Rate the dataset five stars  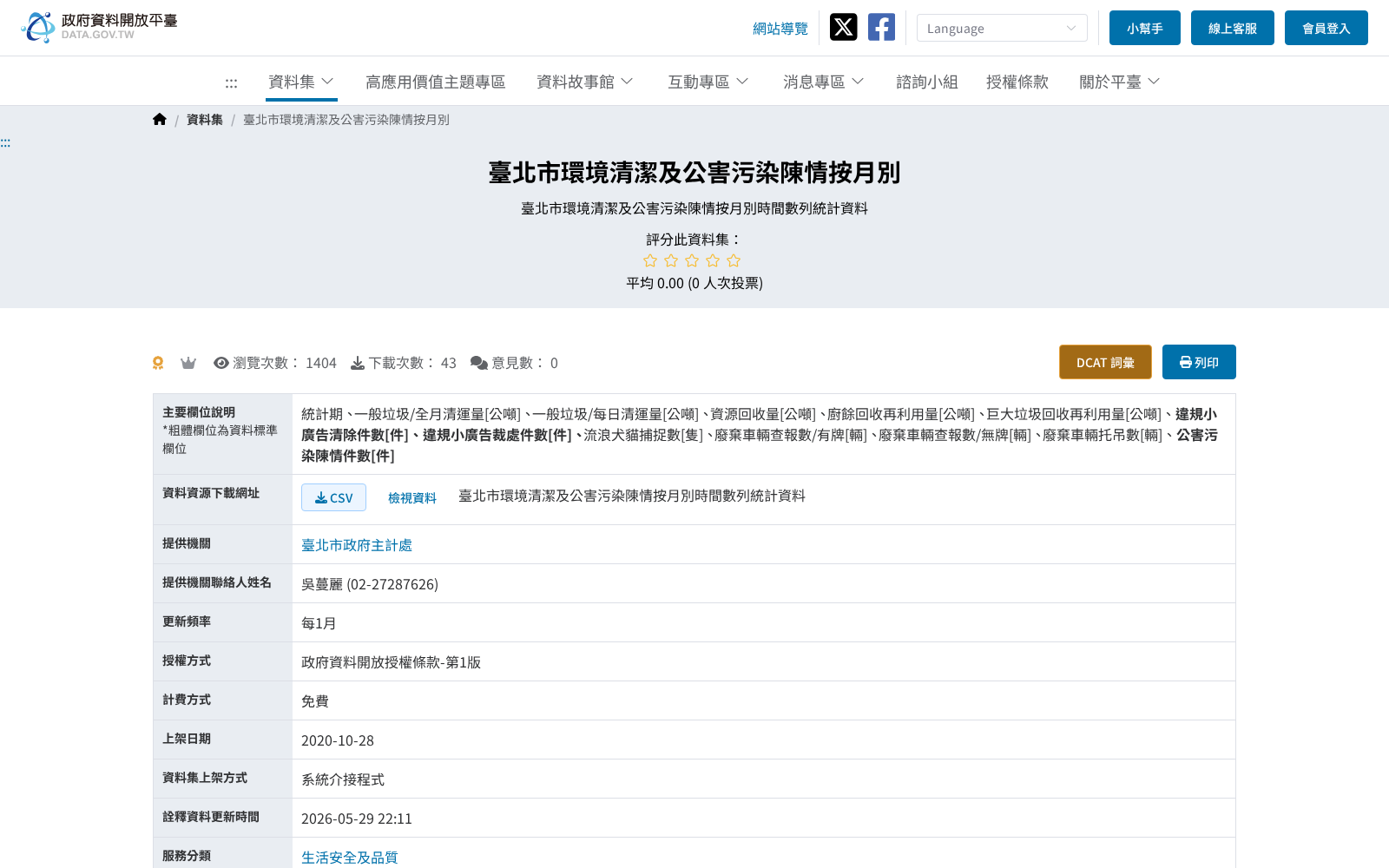(x=734, y=260)
